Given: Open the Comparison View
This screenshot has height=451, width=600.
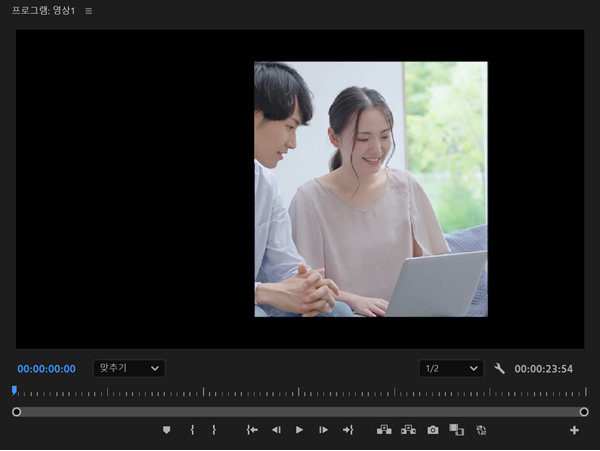Looking at the screenshot, I should click(457, 430).
